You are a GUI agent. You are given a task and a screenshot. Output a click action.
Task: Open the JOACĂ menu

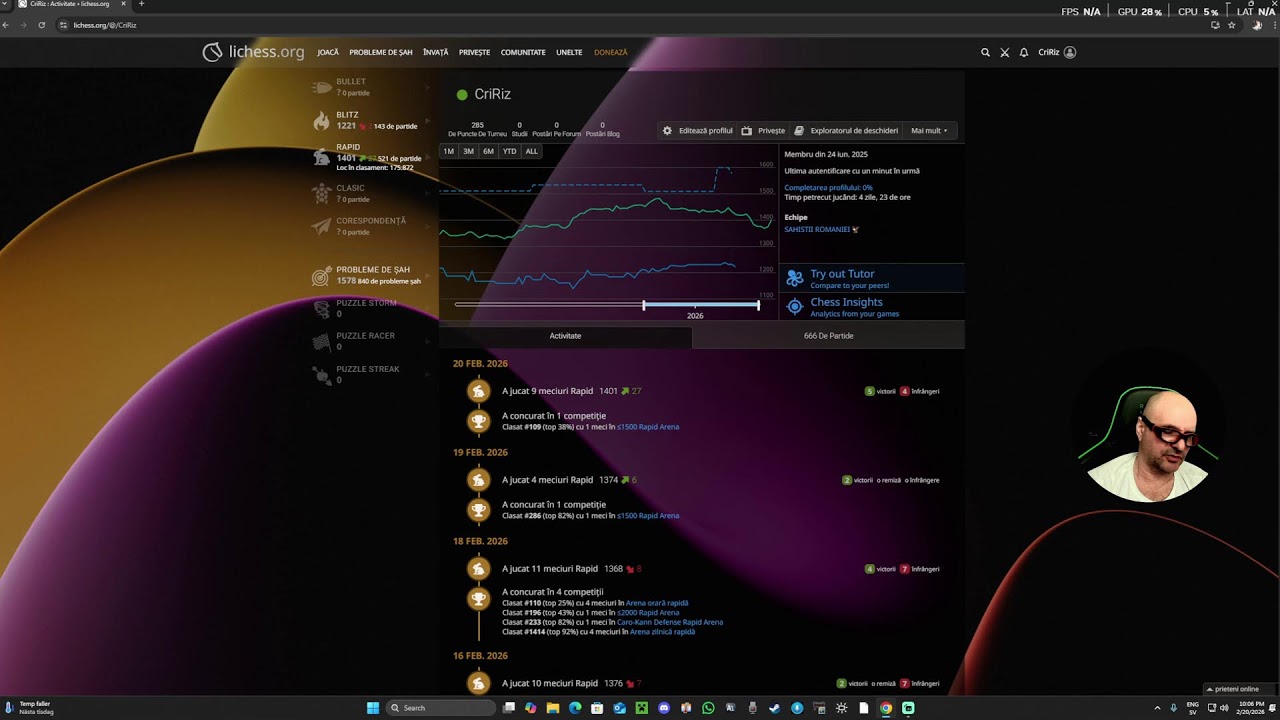point(328,52)
